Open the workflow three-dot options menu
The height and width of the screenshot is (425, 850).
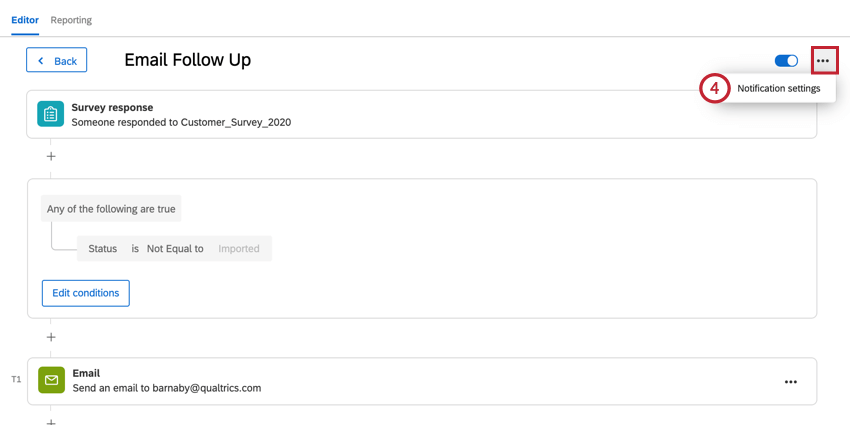823,61
